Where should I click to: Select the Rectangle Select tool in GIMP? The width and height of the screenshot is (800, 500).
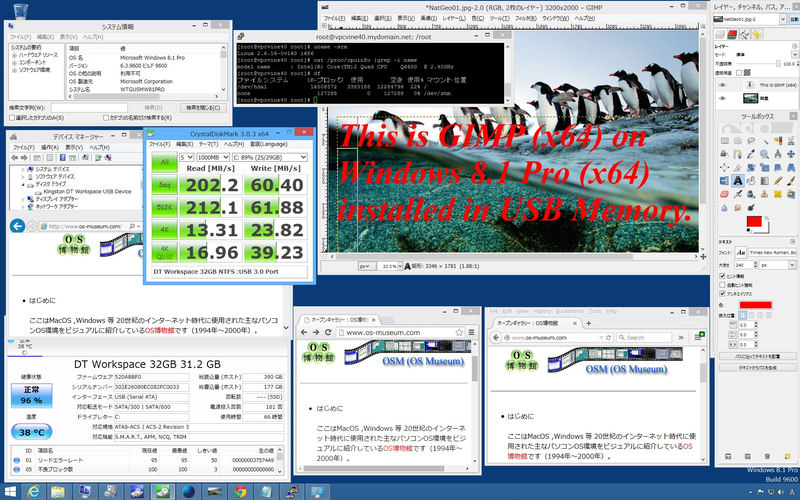coord(724,141)
